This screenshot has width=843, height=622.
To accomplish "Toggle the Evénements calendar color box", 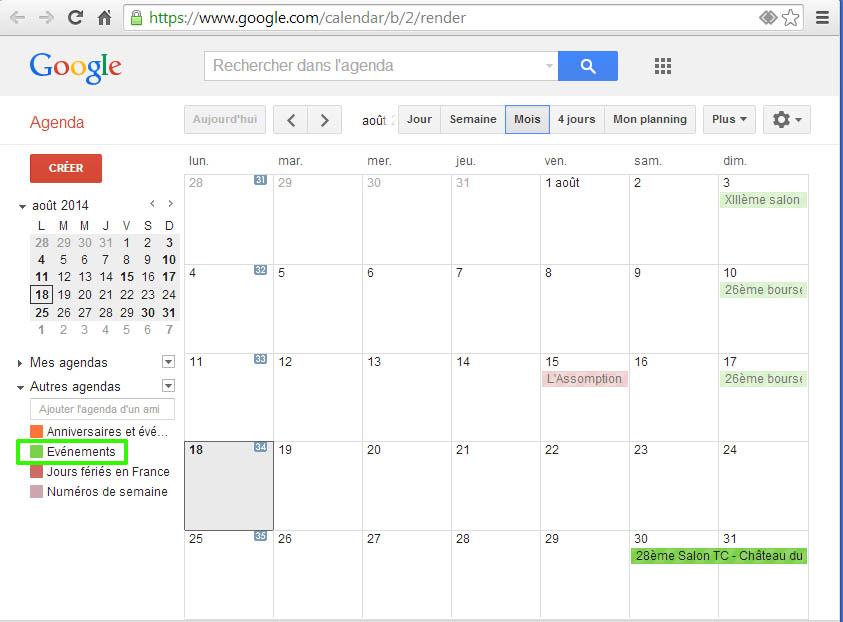I will pos(37,452).
